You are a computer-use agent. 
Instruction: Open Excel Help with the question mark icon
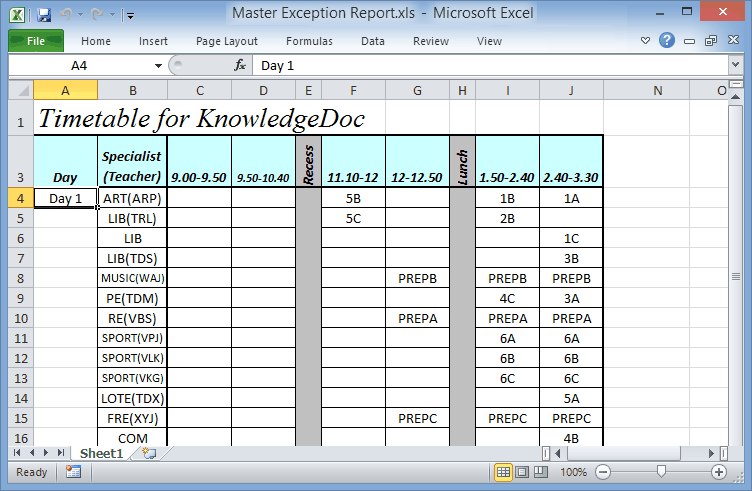coord(667,40)
